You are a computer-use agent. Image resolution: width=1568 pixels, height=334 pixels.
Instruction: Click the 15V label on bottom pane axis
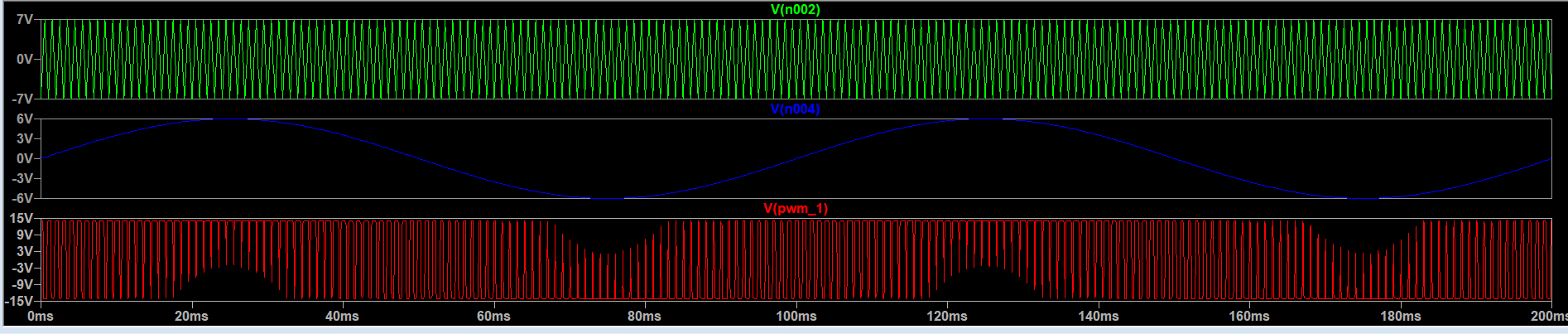tap(22, 219)
